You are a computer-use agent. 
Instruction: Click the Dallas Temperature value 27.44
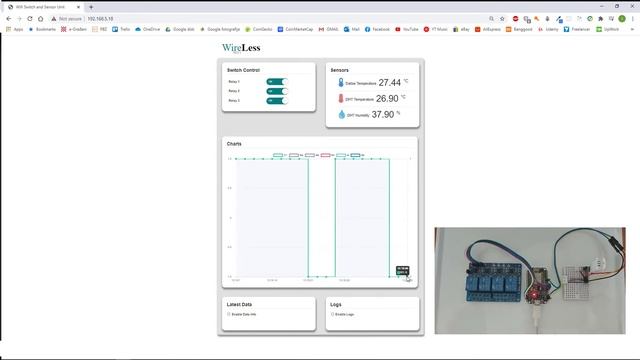coord(389,83)
